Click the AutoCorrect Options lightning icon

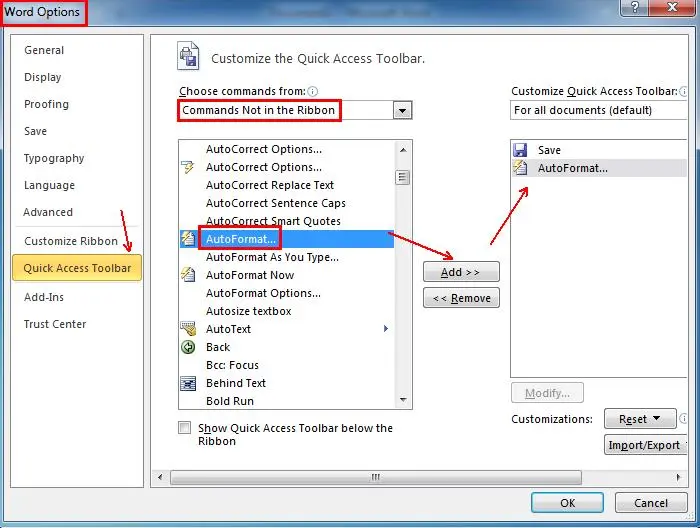tap(188, 167)
